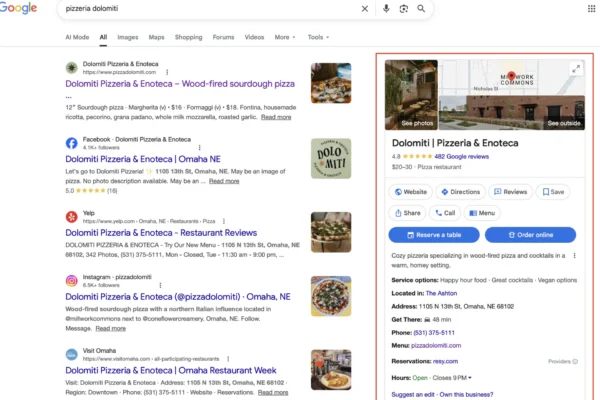Viewport: 600px width, 400px height.
Task: Click the Reserve a table button
Action: click(433, 235)
